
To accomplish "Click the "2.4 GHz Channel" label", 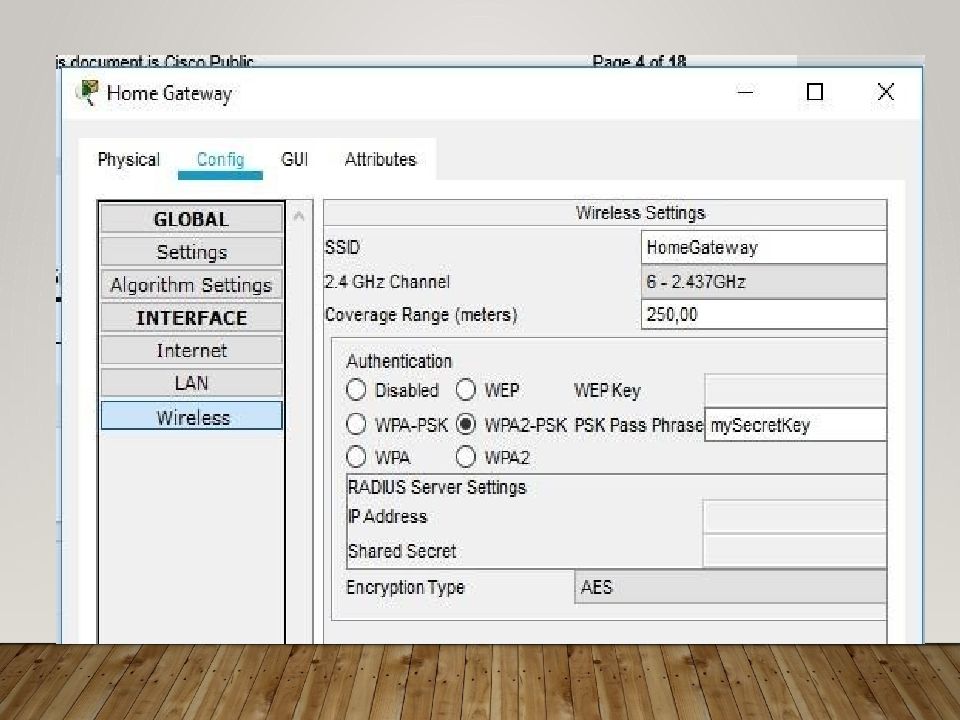I will [x=387, y=282].
